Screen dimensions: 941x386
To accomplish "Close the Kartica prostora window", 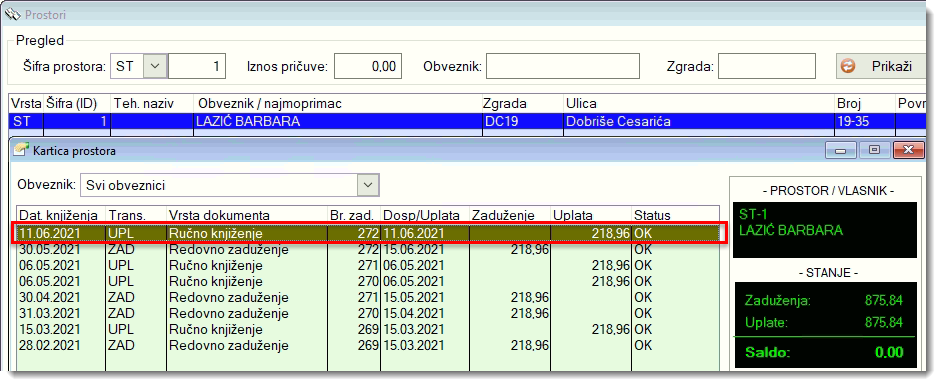I will pyautogui.click(x=907, y=150).
